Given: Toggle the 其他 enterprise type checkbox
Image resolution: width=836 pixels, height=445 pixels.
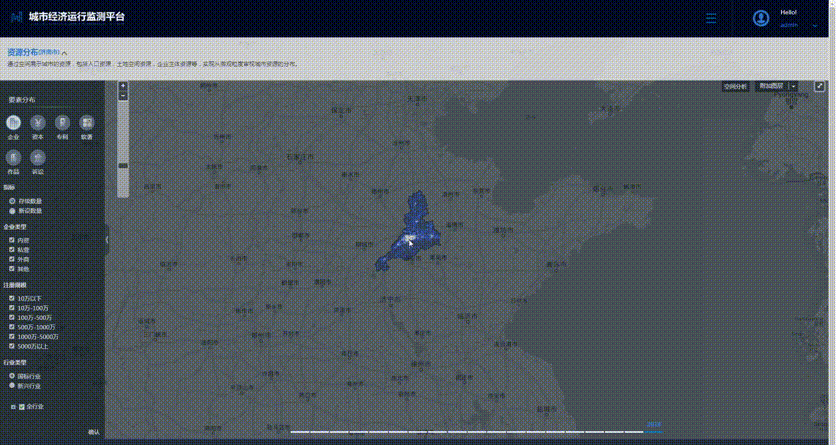Looking at the screenshot, I should pos(12,269).
